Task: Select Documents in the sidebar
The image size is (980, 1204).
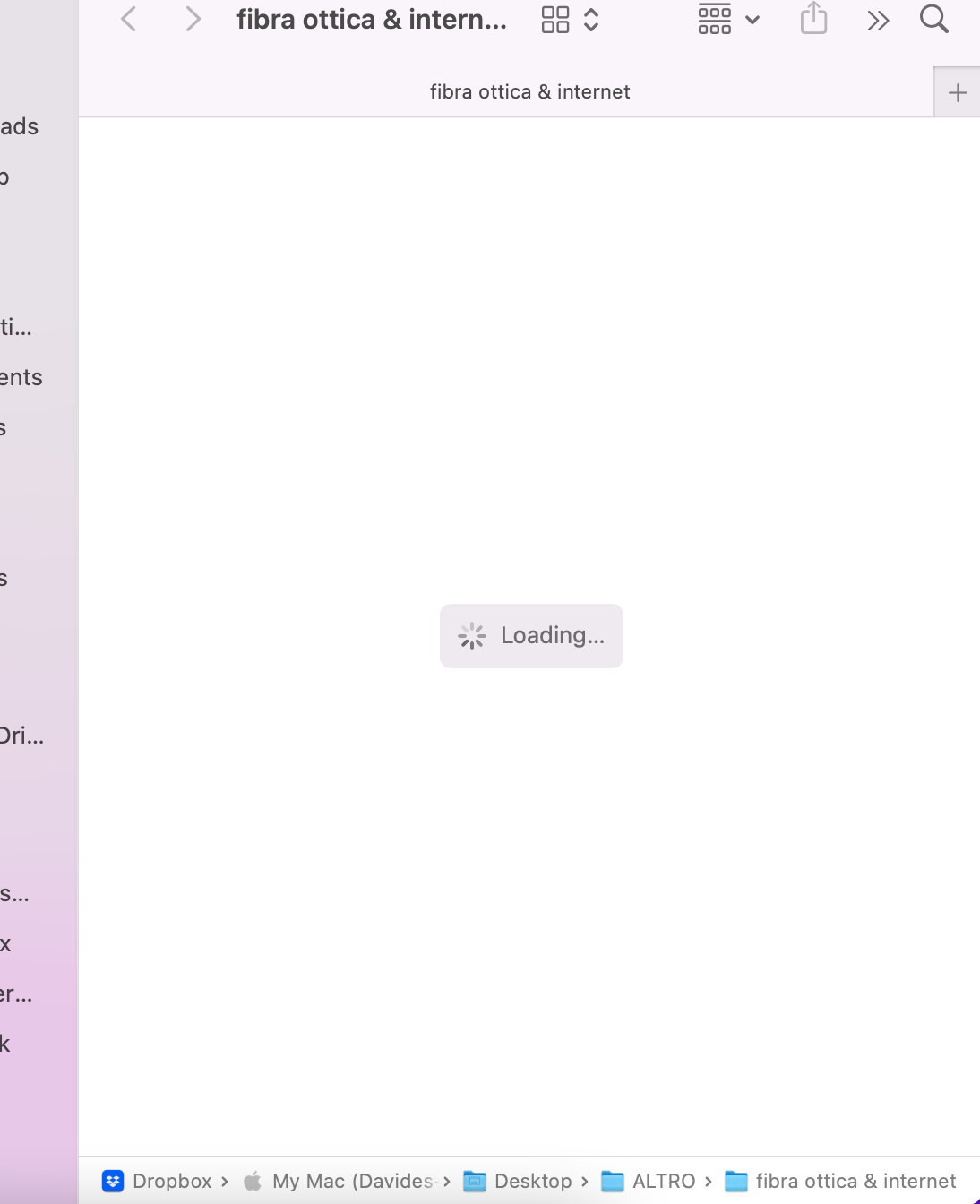Action: click(x=21, y=376)
